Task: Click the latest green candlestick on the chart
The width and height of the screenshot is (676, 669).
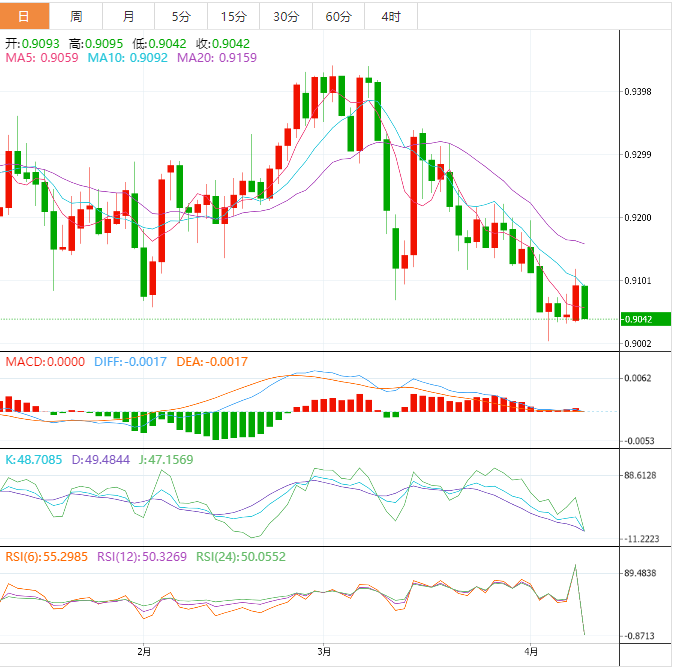Action: pos(585,302)
